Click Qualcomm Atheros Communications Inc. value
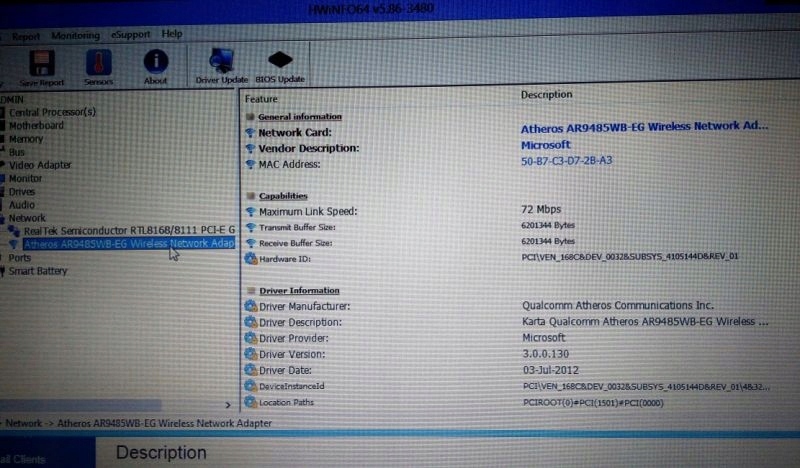This screenshot has height=468, width=800. (618, 305)
